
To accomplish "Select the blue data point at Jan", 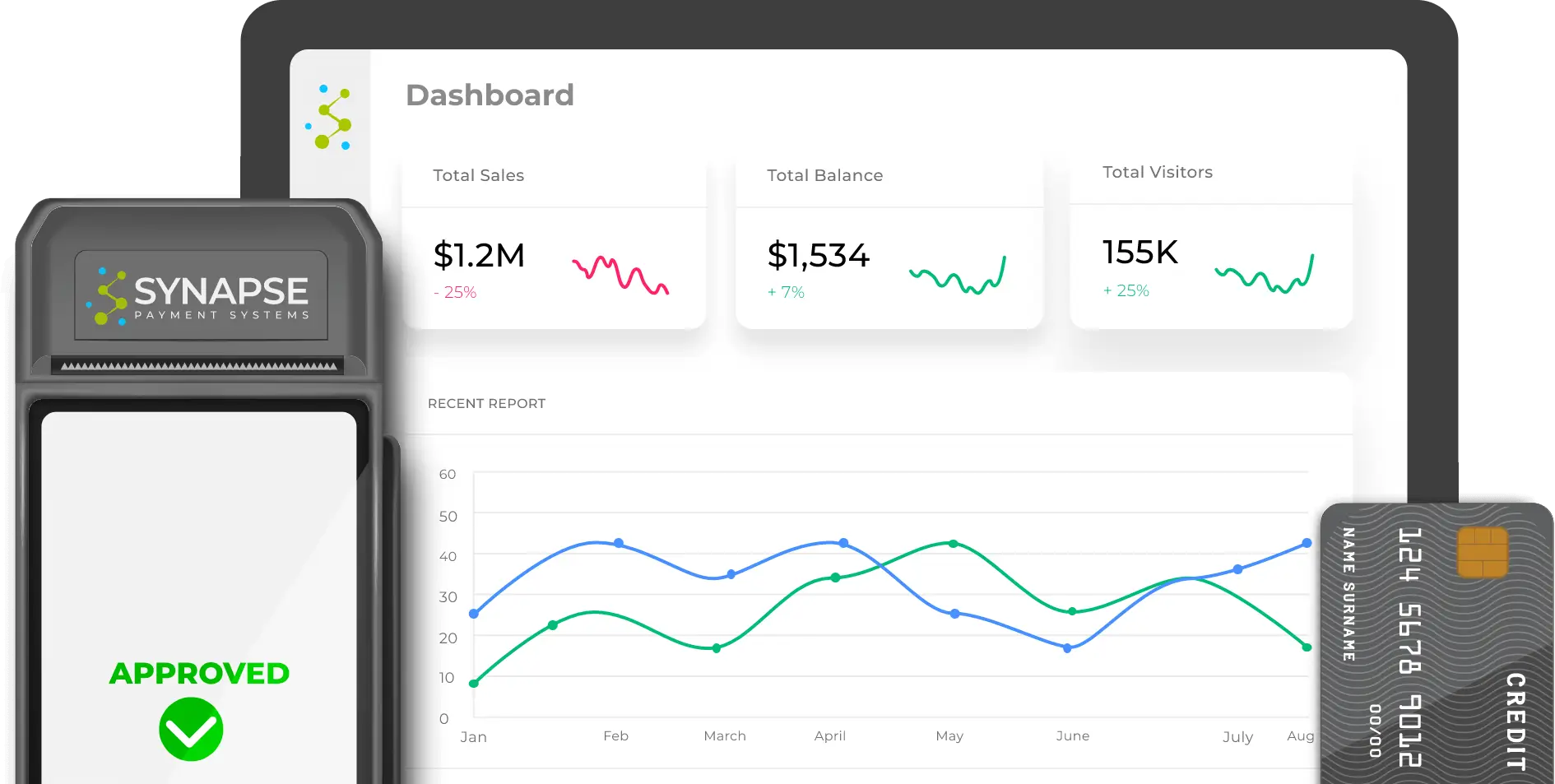I will [x=474, y=614].
